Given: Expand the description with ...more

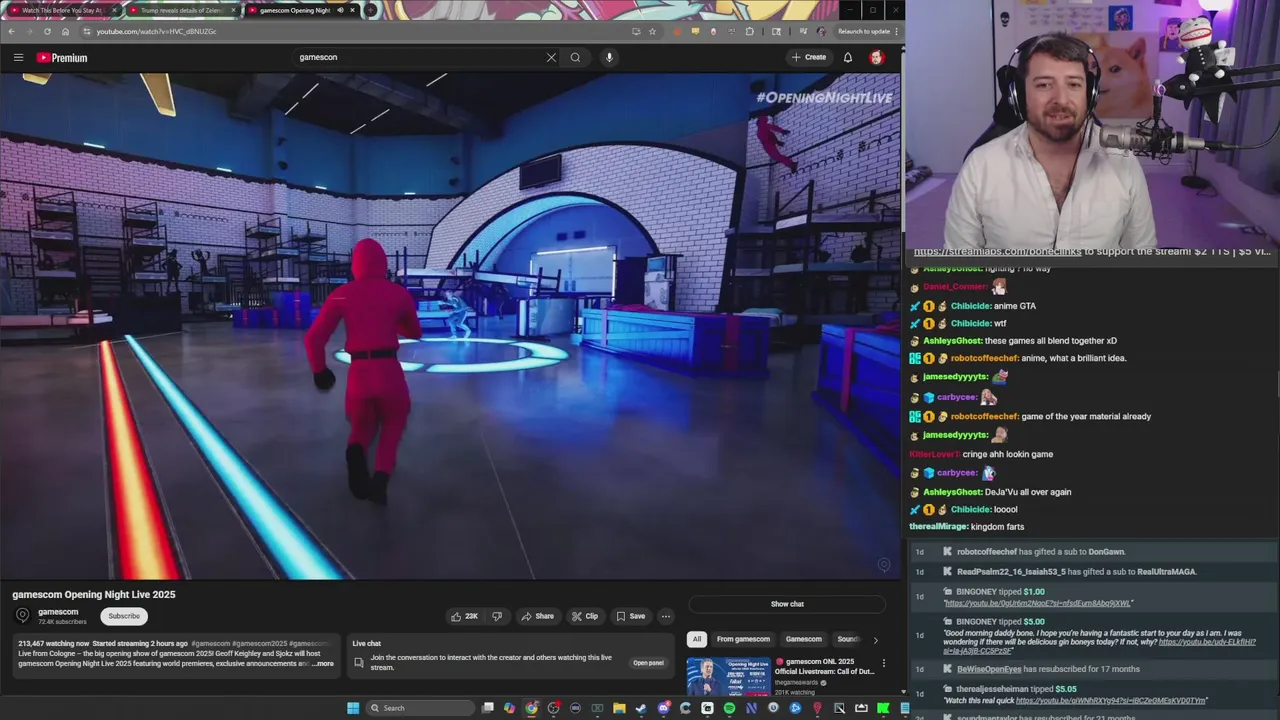Looking at the screenshot, I should point(323,664).
